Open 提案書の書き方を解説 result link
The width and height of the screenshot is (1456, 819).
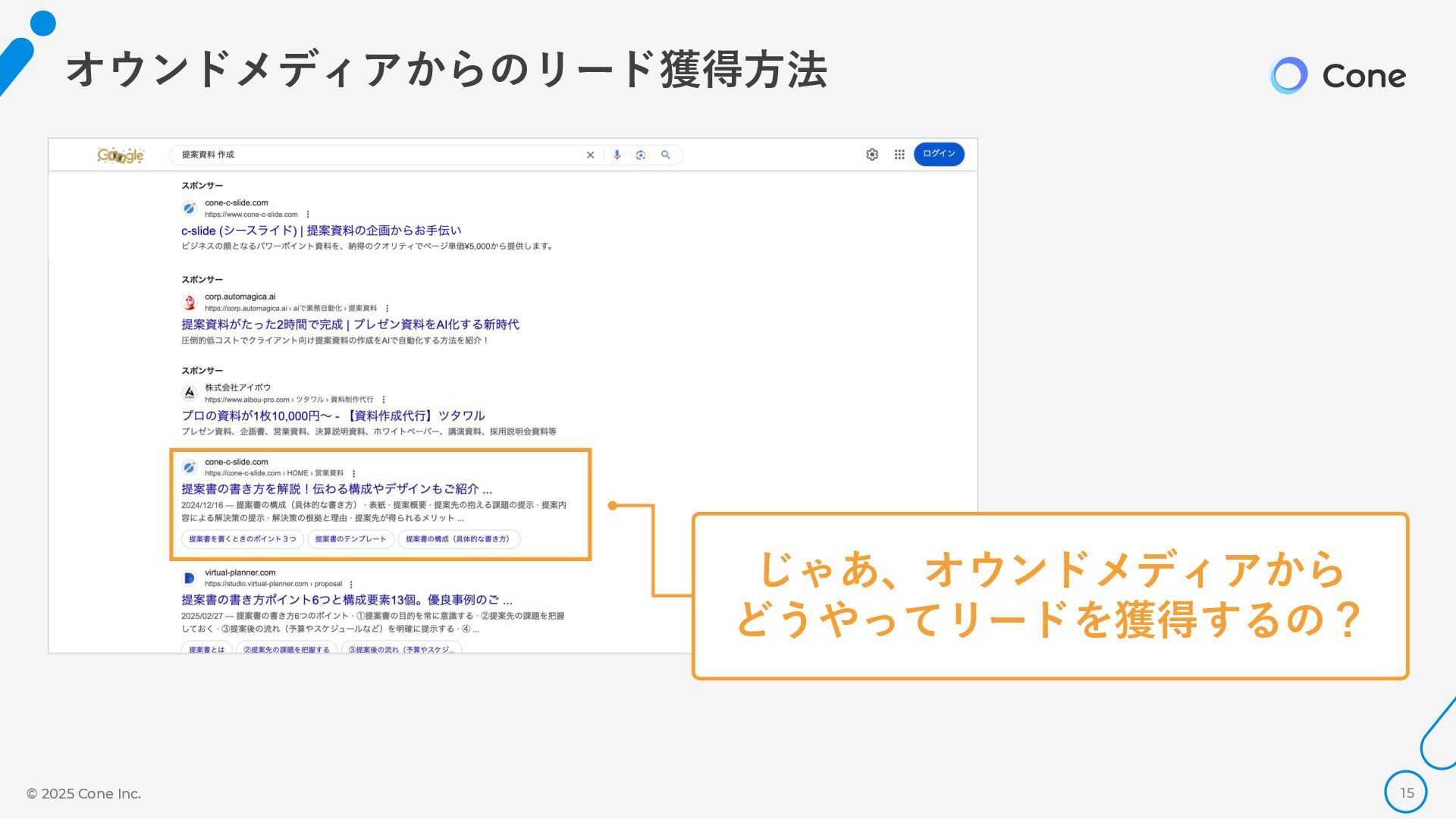click(336, 489)
